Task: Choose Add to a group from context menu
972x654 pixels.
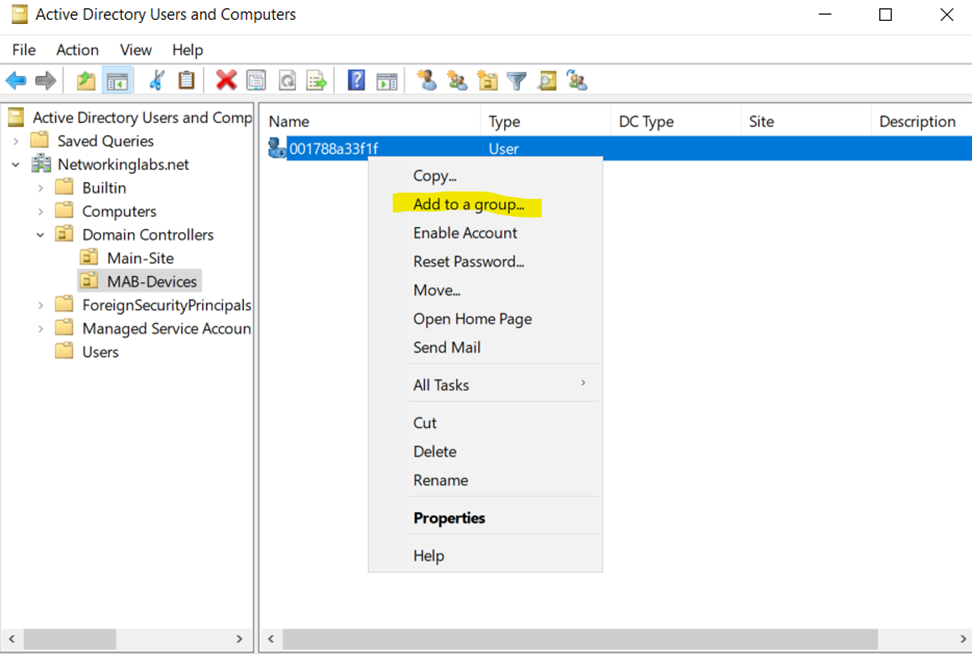Action: coord(485,204)
